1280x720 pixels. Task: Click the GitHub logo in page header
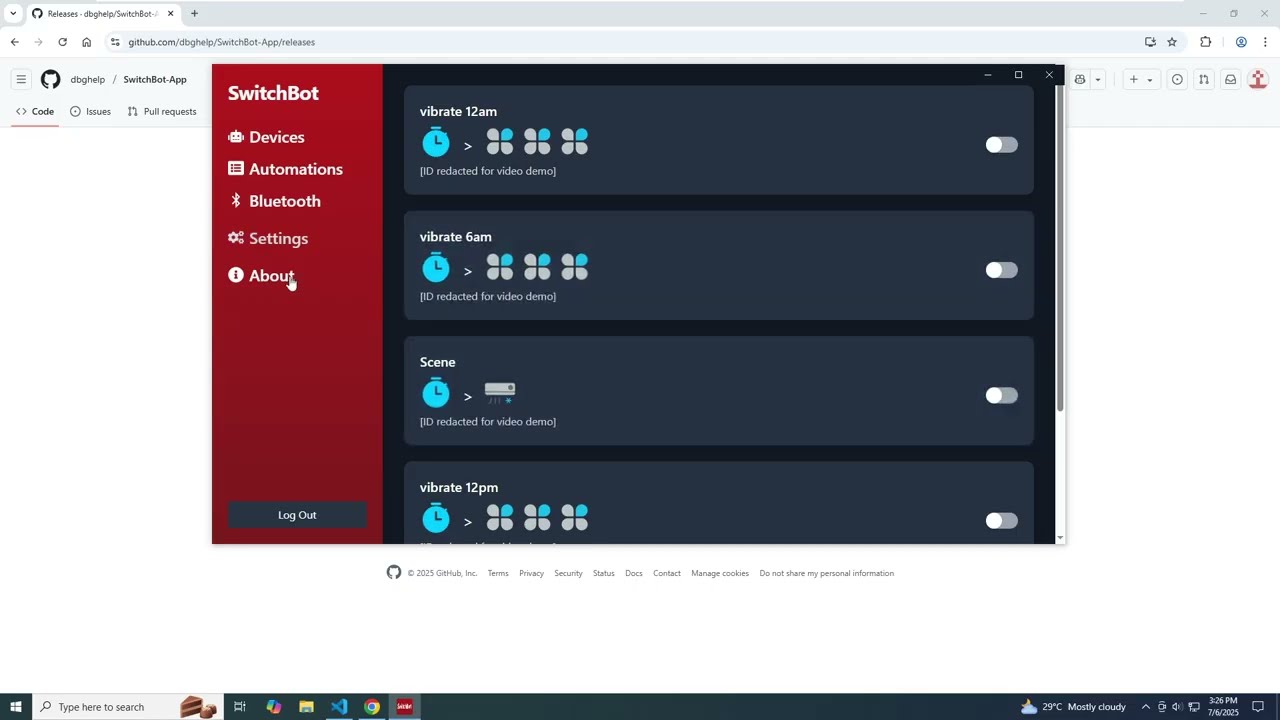click(50, 79)
